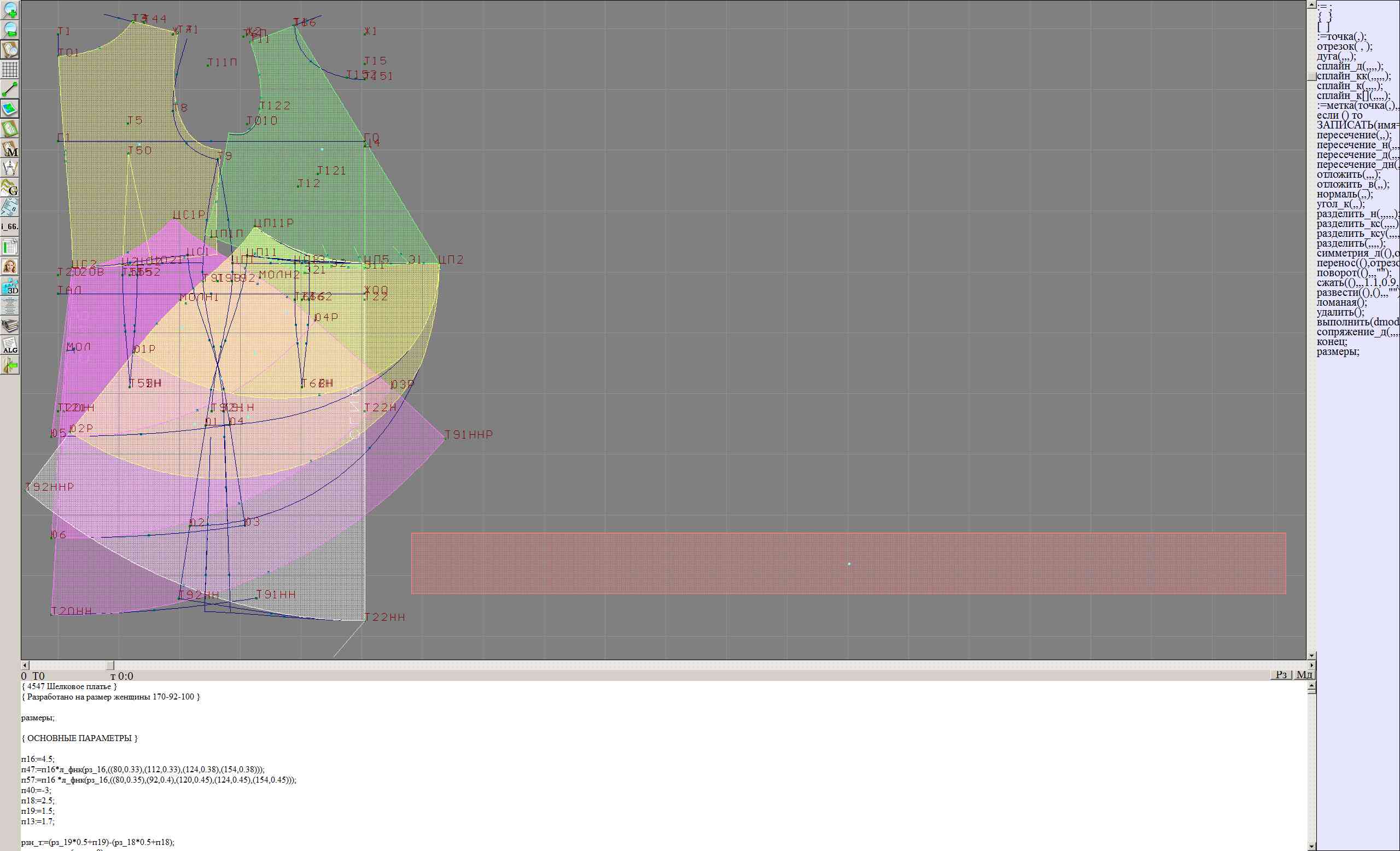Open the 3D view icon

click(x=10, y=287)
